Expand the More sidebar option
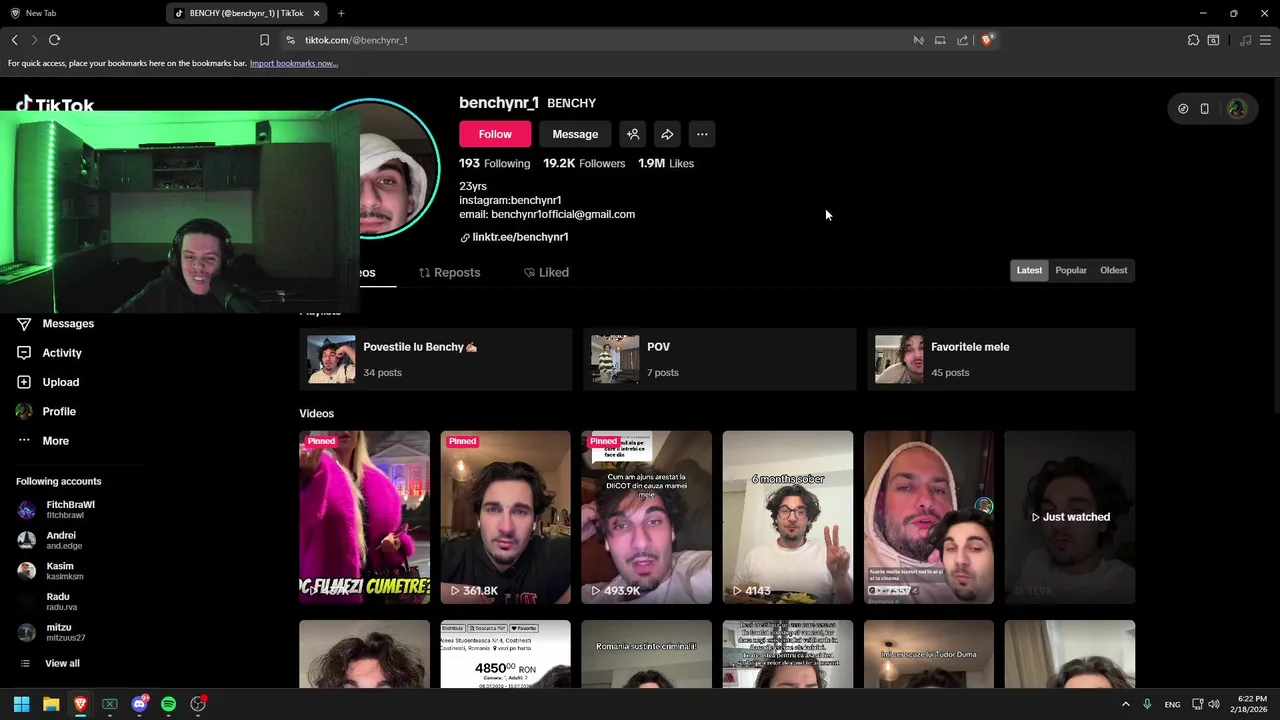This screenshot has width=1280, height=720. (x=43, y=441)
